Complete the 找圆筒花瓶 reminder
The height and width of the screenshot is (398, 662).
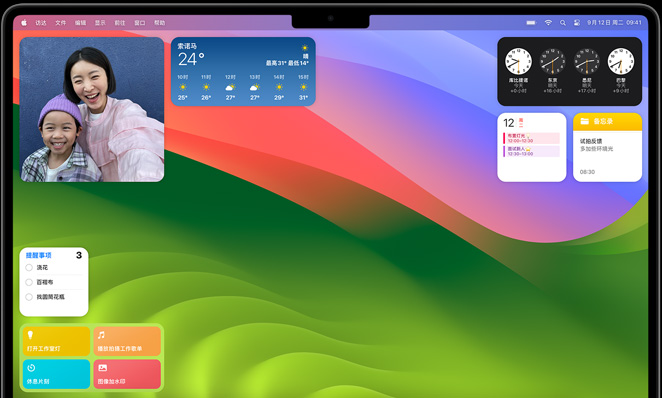click(x=29, y=297)
